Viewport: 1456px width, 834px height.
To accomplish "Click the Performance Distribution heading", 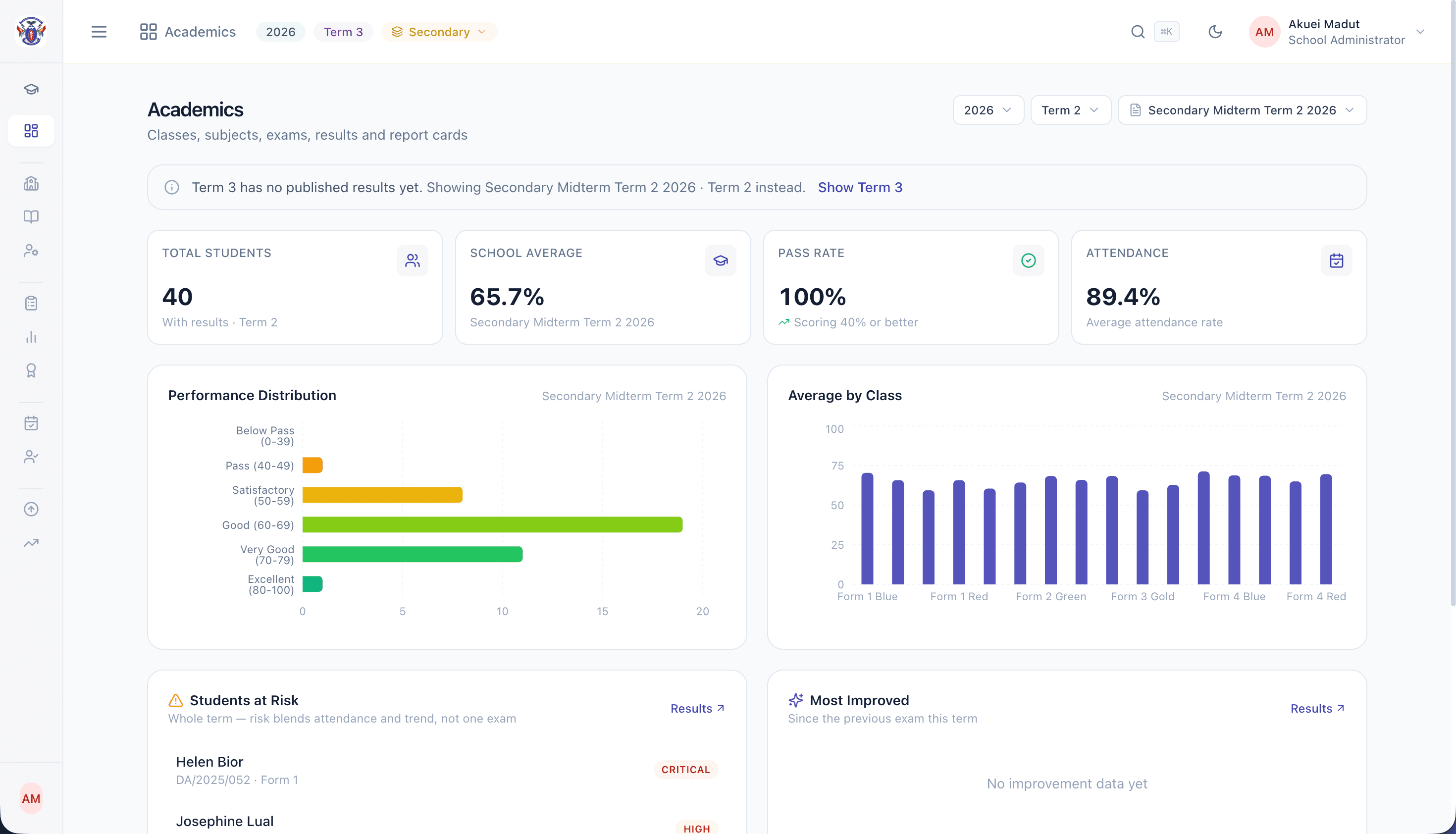I will pos(252,396).
